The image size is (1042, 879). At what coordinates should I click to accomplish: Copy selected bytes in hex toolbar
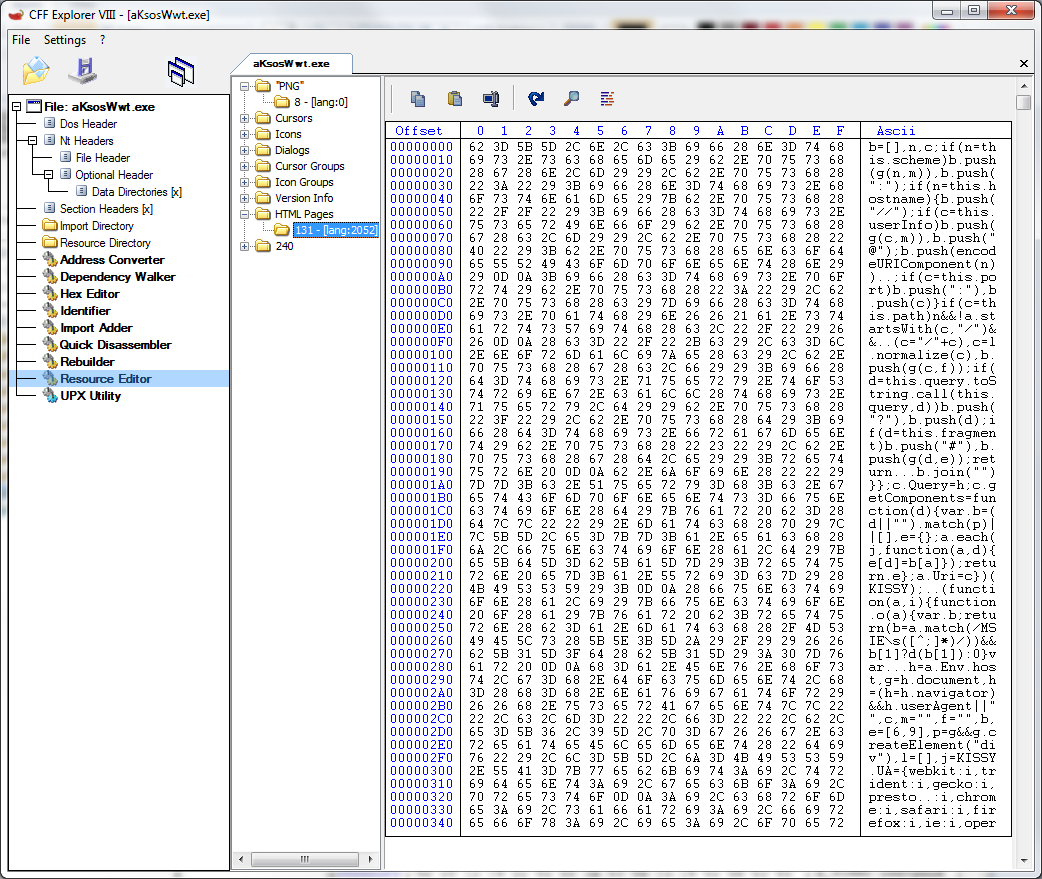pos(418,99)
